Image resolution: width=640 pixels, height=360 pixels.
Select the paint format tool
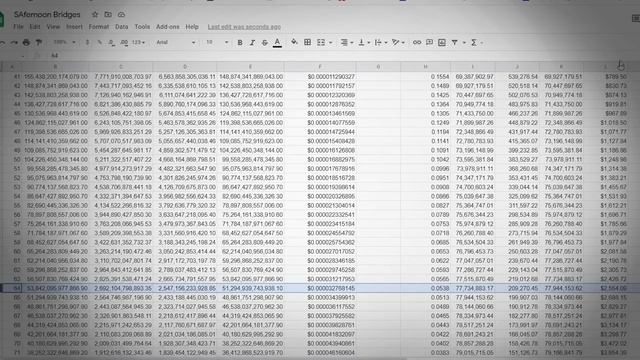(x=39, y=42)
